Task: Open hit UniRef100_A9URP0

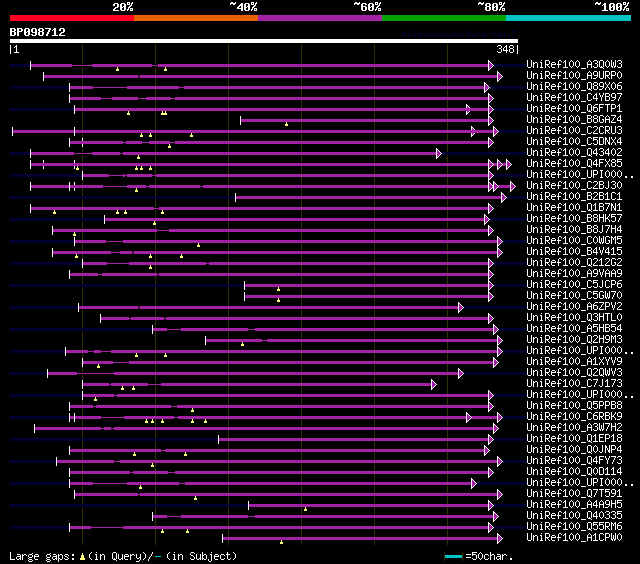Action: click(x=574, y=75)
